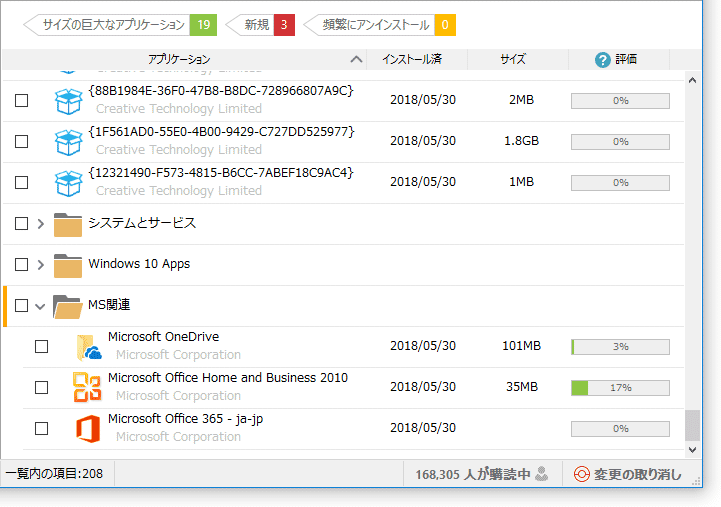Click the yellow 0 count badge

click(445, 25)
